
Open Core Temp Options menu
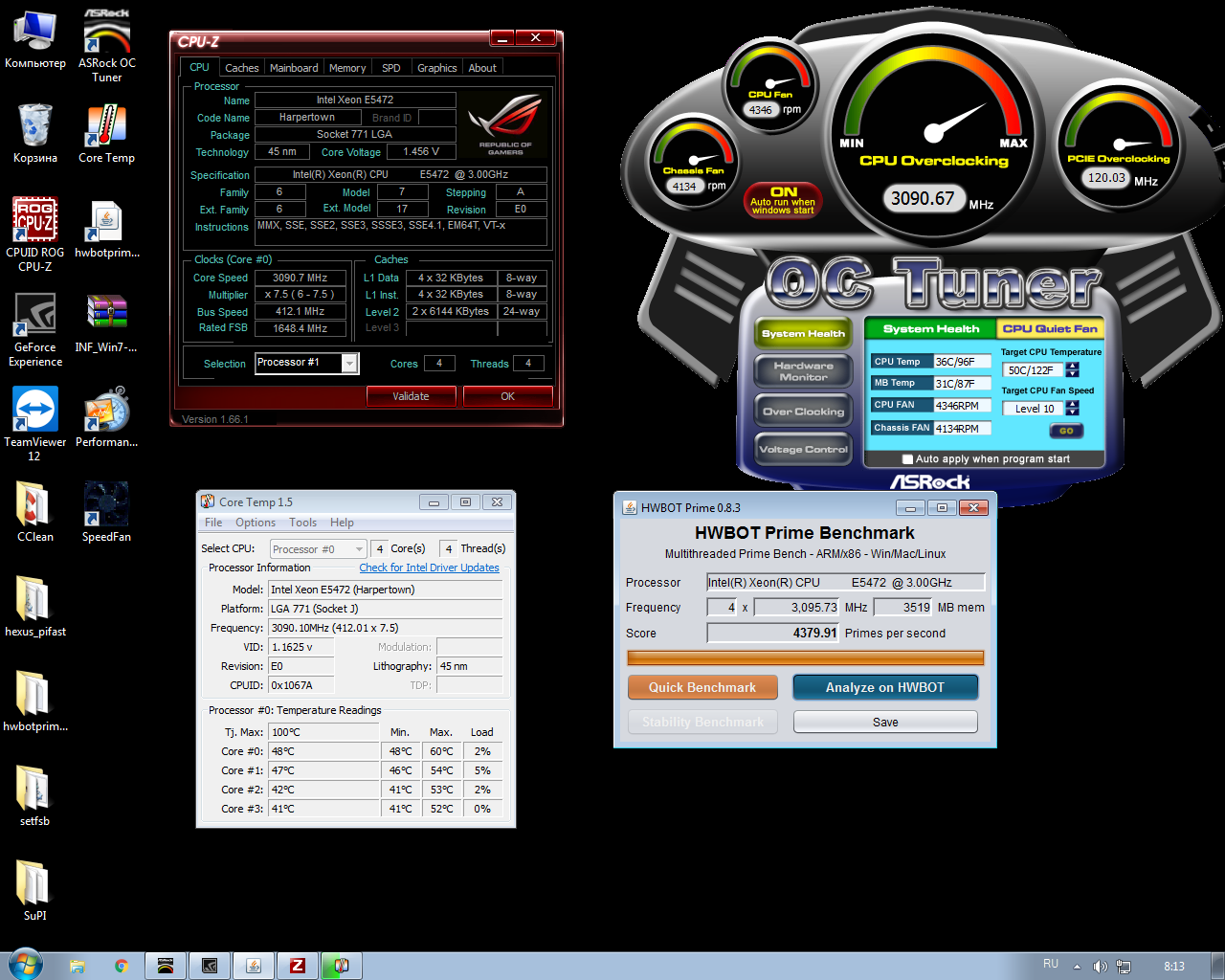click(x=256, y=523)
